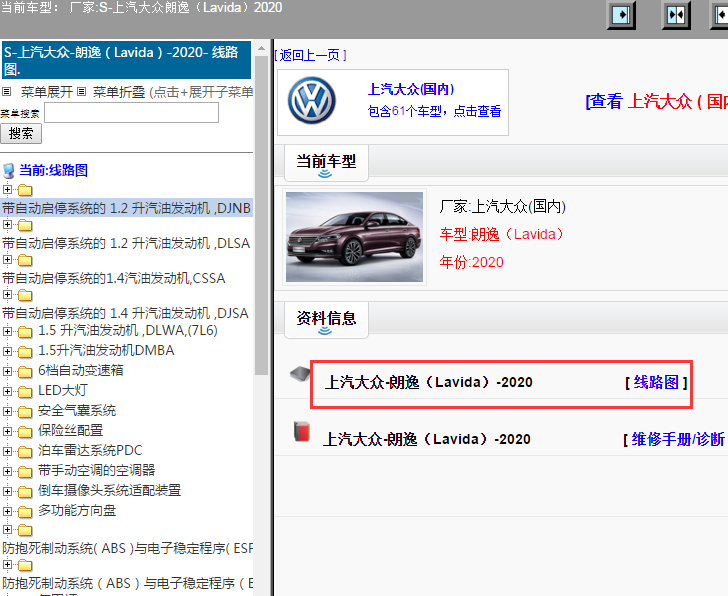
Task: Click the 查看 上汽大众 link at right
Action: (x=656, y=101)
